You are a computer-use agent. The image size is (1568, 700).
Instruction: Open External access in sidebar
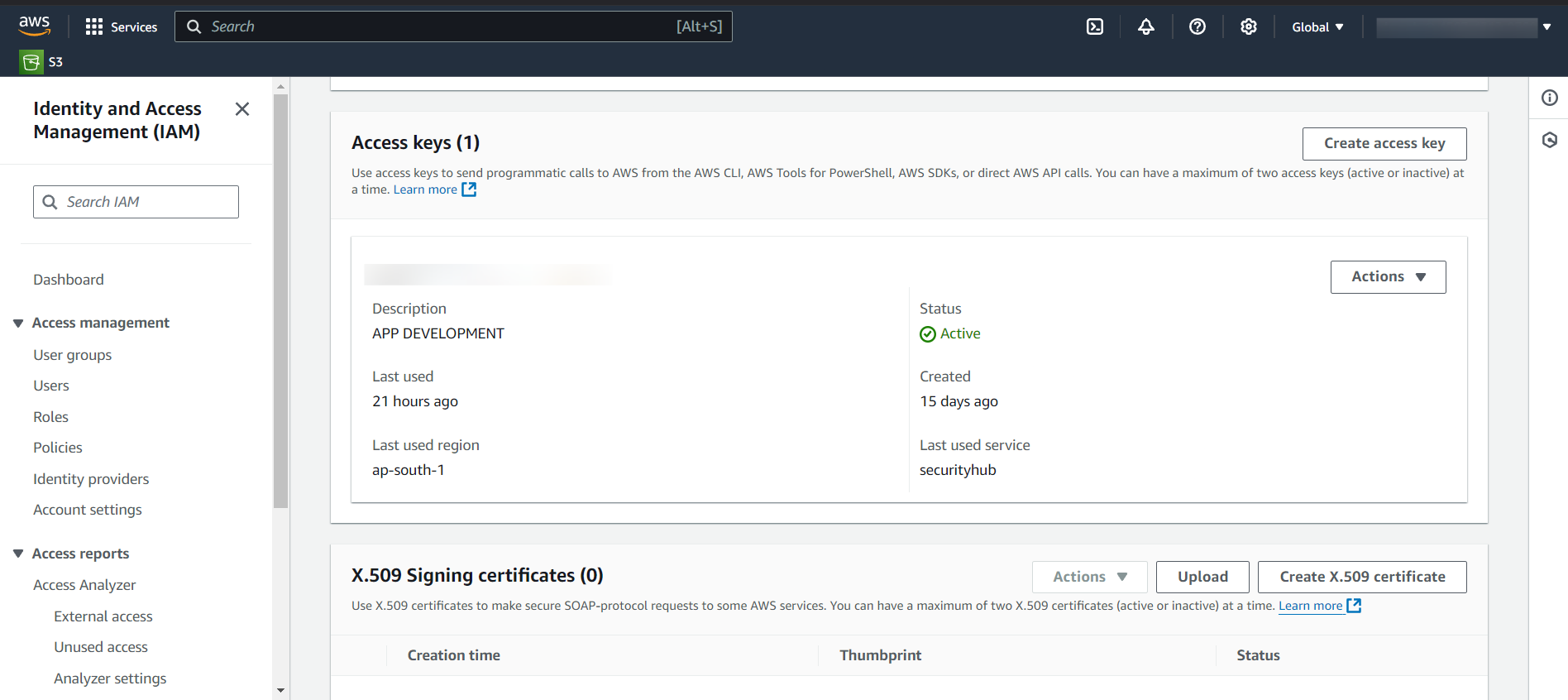point(103,616)
